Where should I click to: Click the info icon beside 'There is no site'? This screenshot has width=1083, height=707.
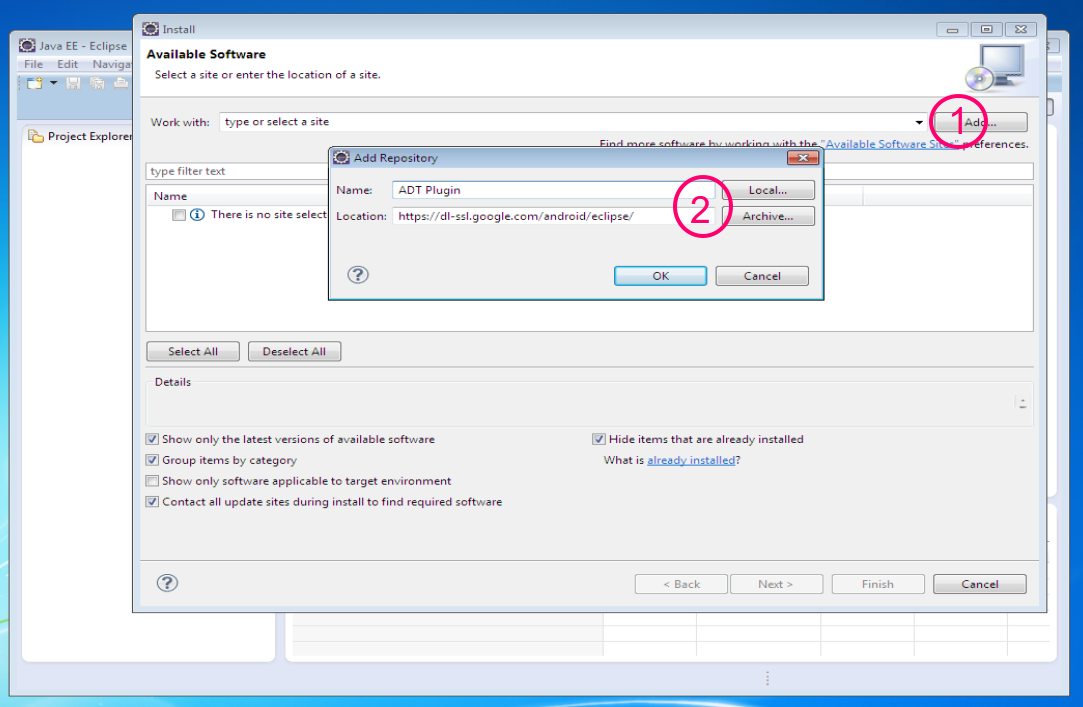point(197,215)
